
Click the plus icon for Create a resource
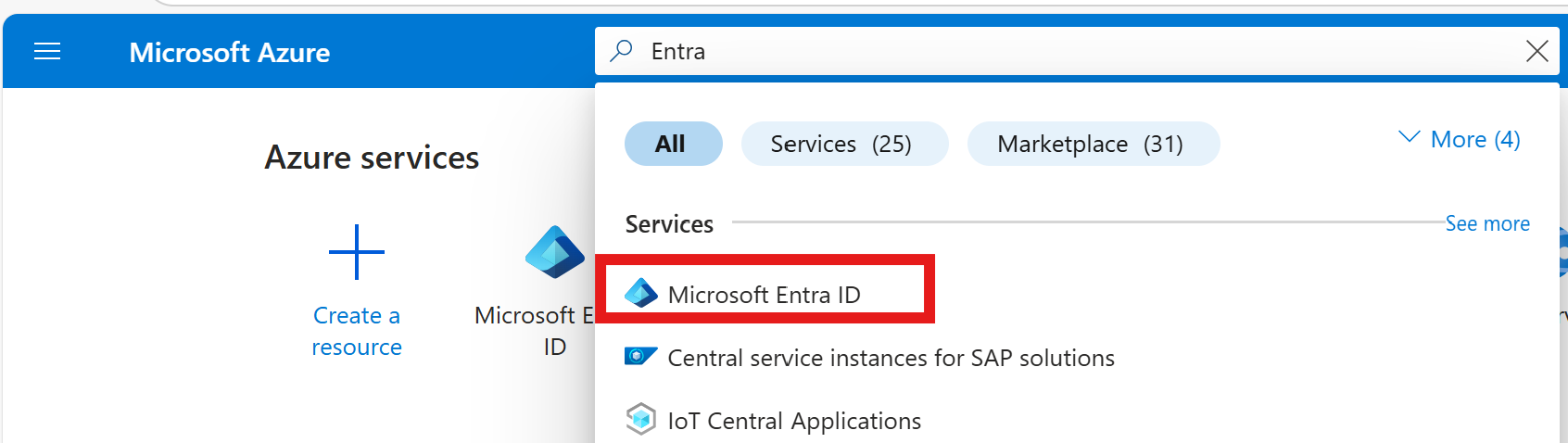[x=357, y=252]
